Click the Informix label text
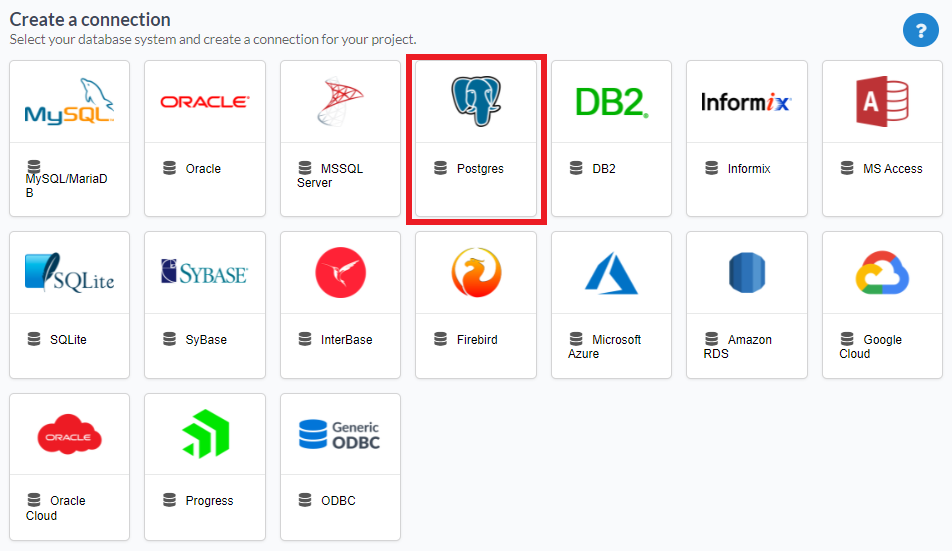Image resolution: width=952 pixels, height=551 pixels. click(749, 169)
